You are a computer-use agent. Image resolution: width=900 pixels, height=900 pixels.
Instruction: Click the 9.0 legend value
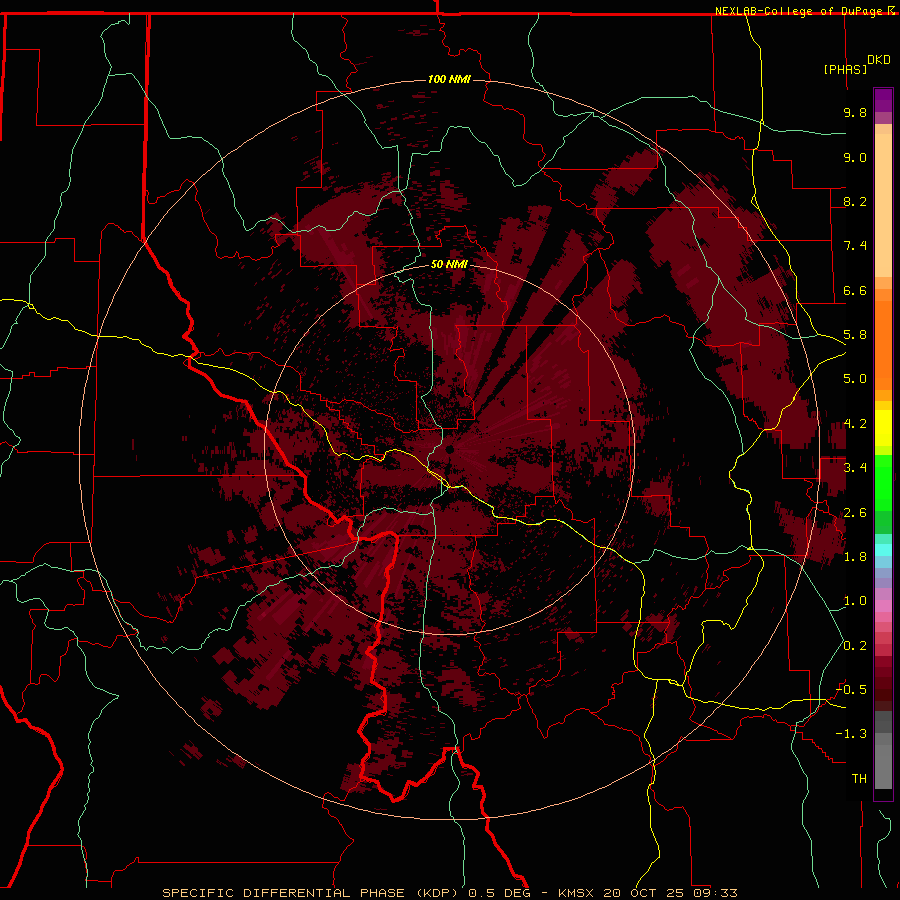855,157
